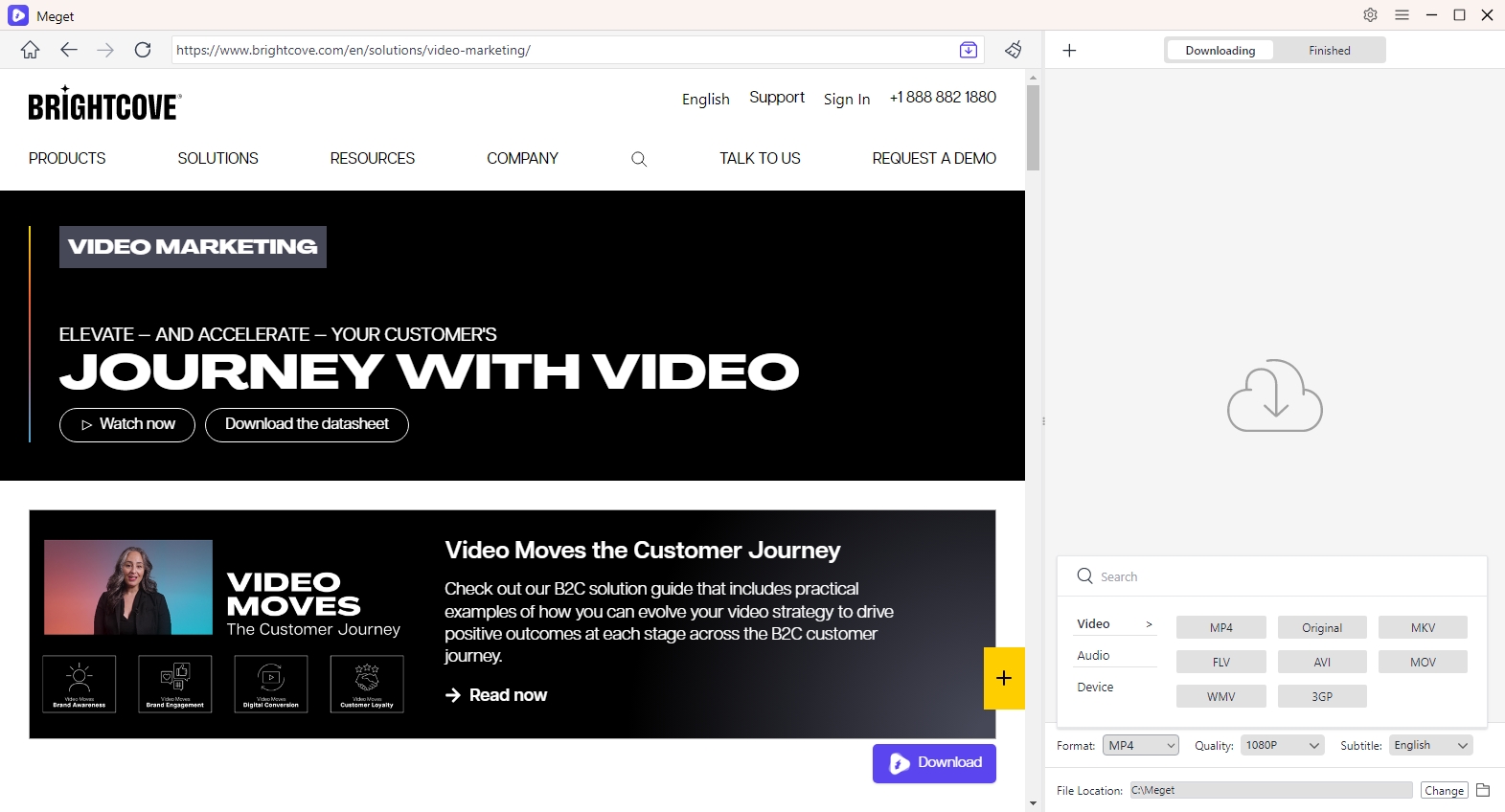Open Meget settings gear icon
The image size is (1505, 812).
point(1371,15)
